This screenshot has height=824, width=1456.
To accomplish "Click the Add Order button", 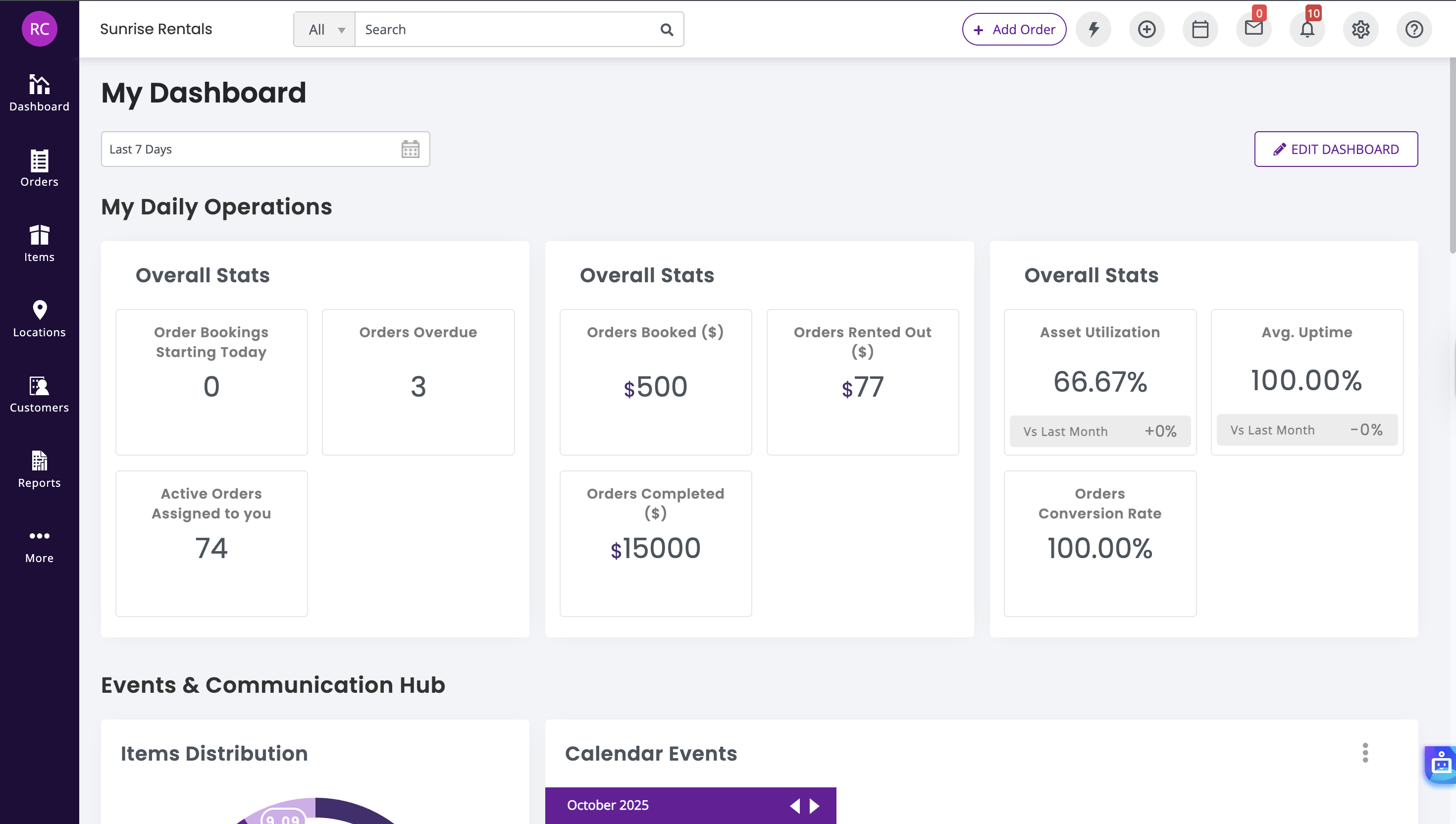I will pos(1014,29).
